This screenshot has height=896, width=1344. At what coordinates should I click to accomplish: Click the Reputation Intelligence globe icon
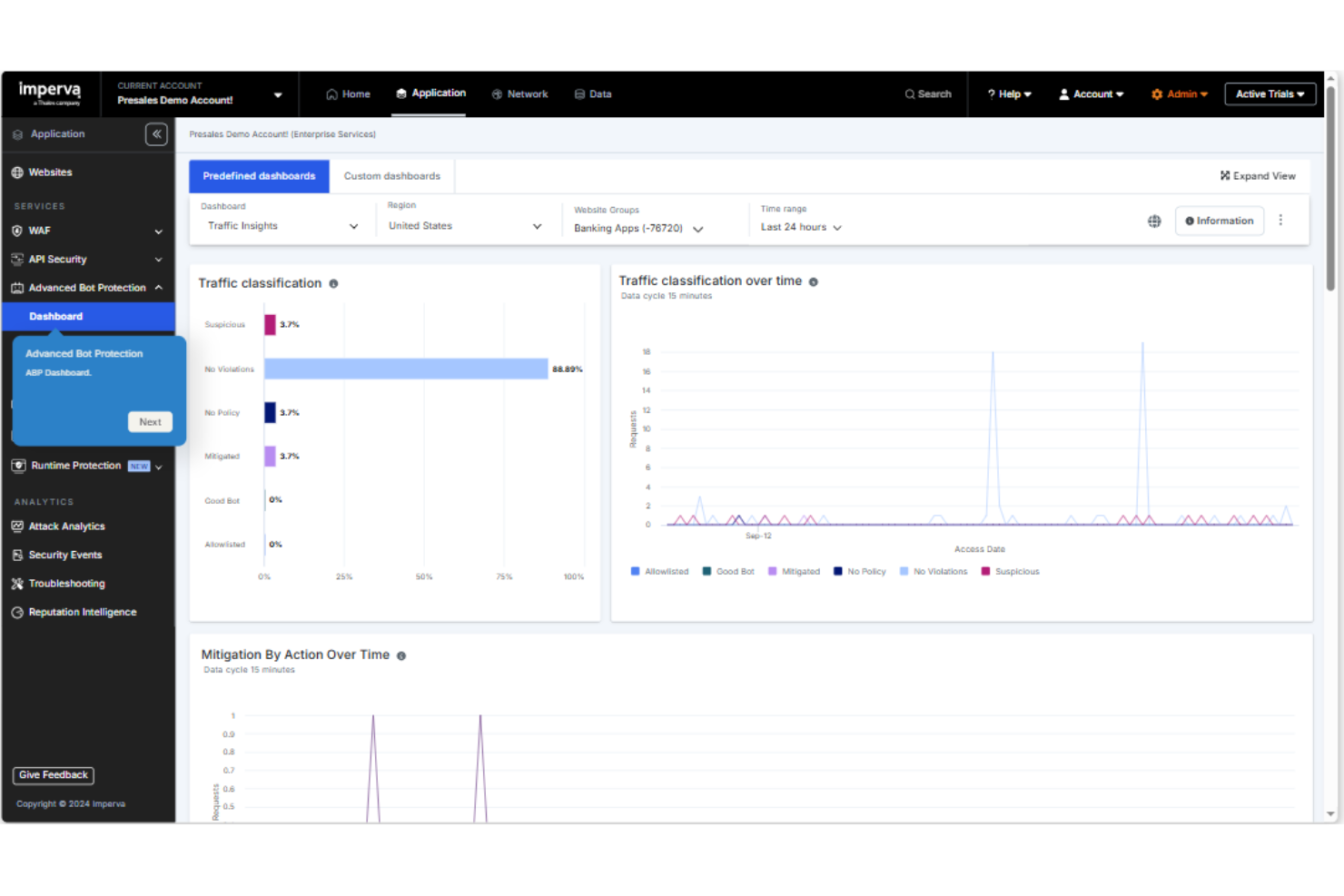[17, 612]
